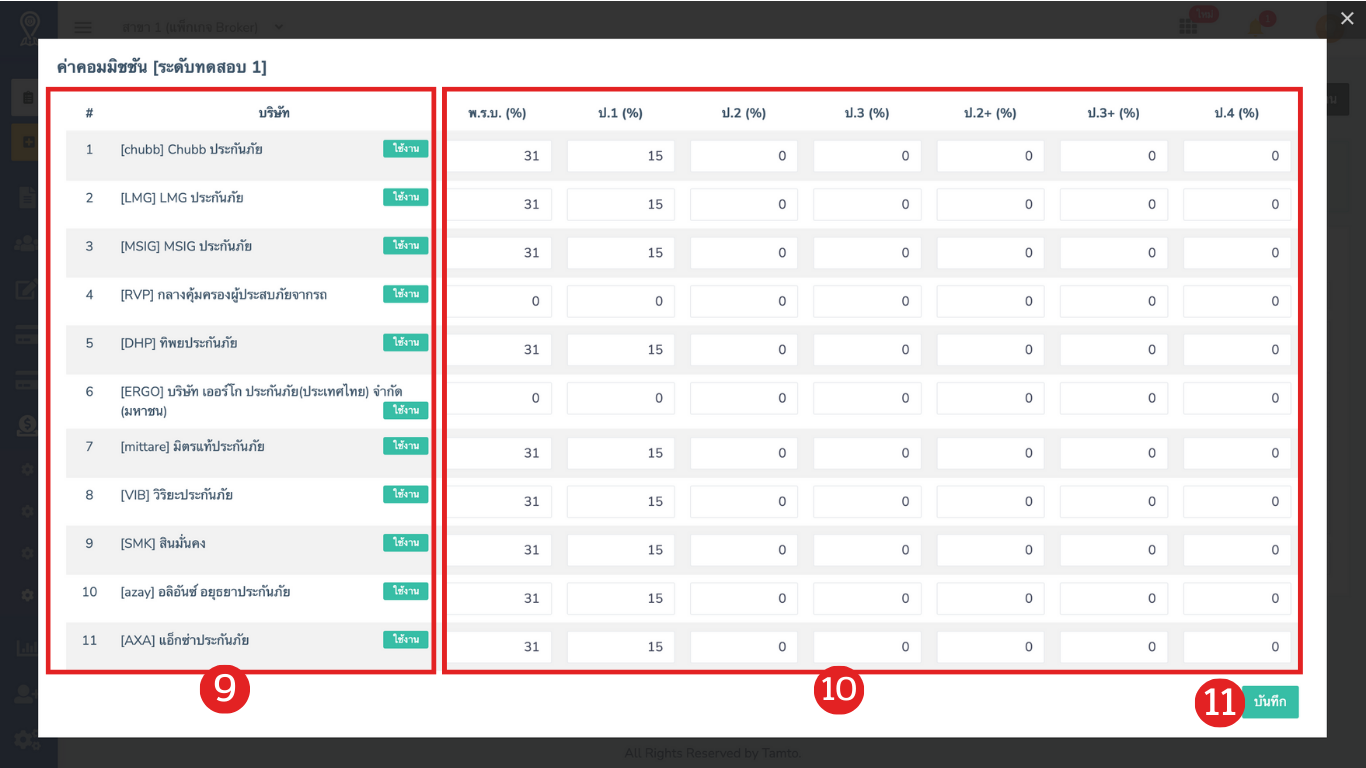The height and width of the screenshot is (768, 1366).
Task: Edit the ป.2 (%) field for Chubb
Action: (x=744, y=156)
